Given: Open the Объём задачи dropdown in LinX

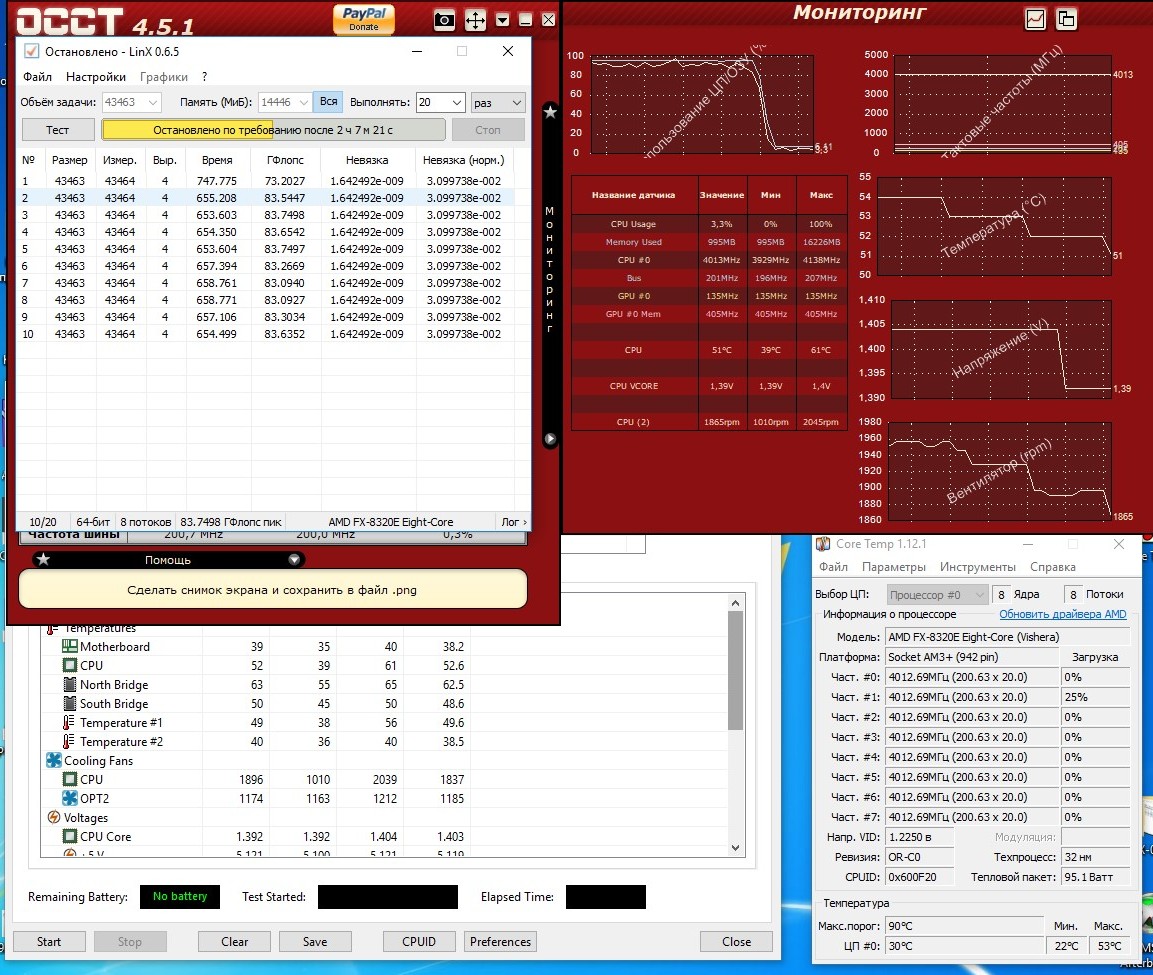Looking at the screenshot, I should tap(153, 102).
